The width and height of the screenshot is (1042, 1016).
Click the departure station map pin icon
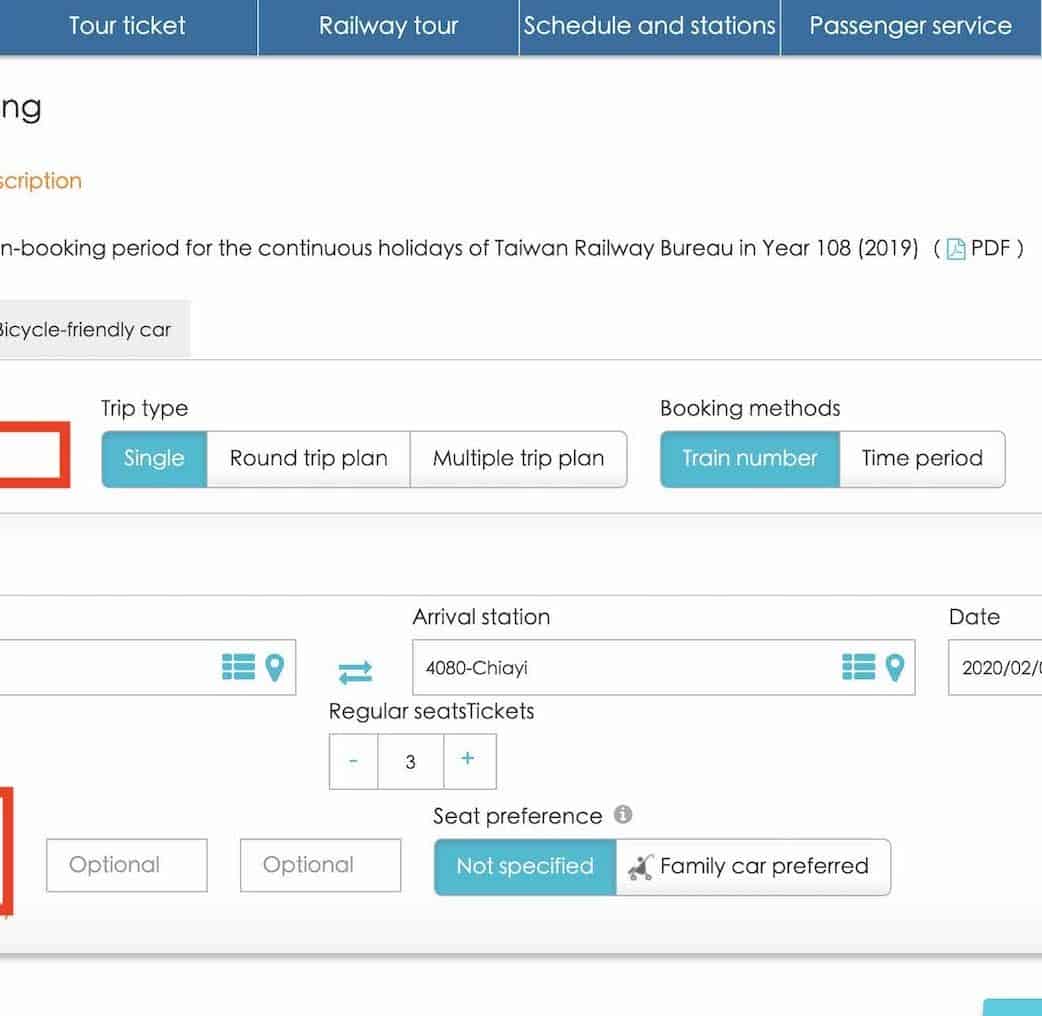point(274,667)
